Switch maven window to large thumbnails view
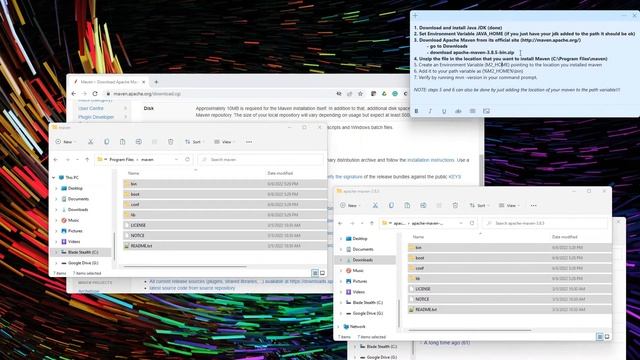 coord(322,273)
